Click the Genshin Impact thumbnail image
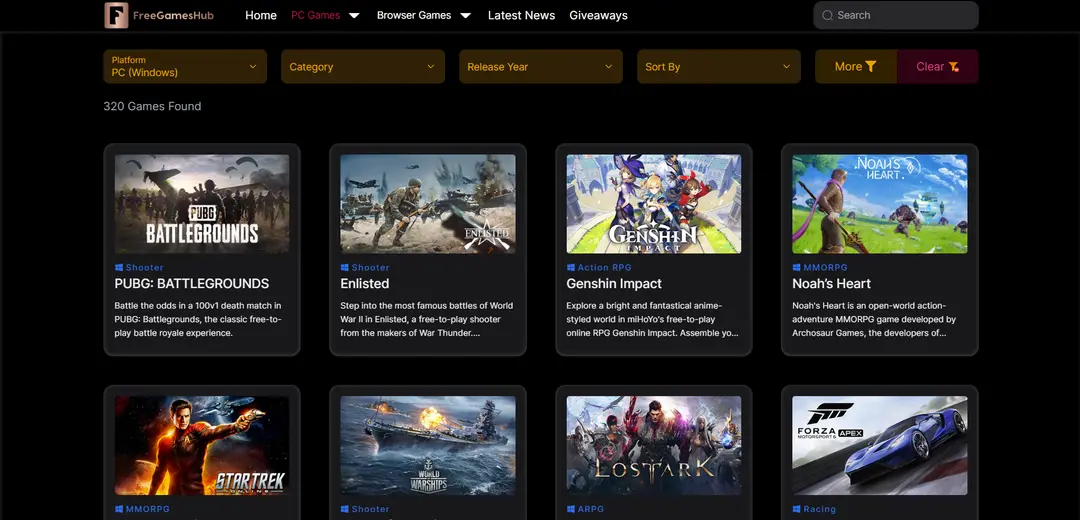The height and width of the screenshot is (520, 1080). pos(654,204)
